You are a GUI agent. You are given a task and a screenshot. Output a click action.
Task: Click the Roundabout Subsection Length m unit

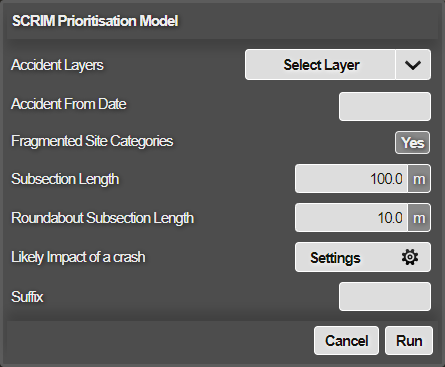(419, 218)
